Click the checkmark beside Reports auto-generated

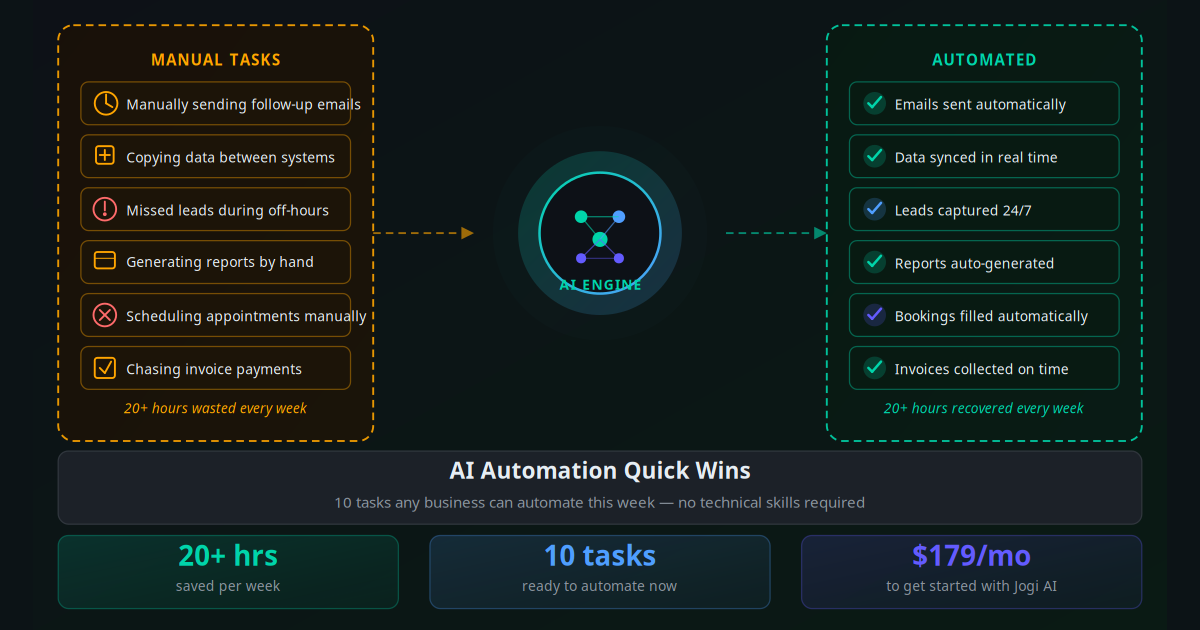coord(875,262)
